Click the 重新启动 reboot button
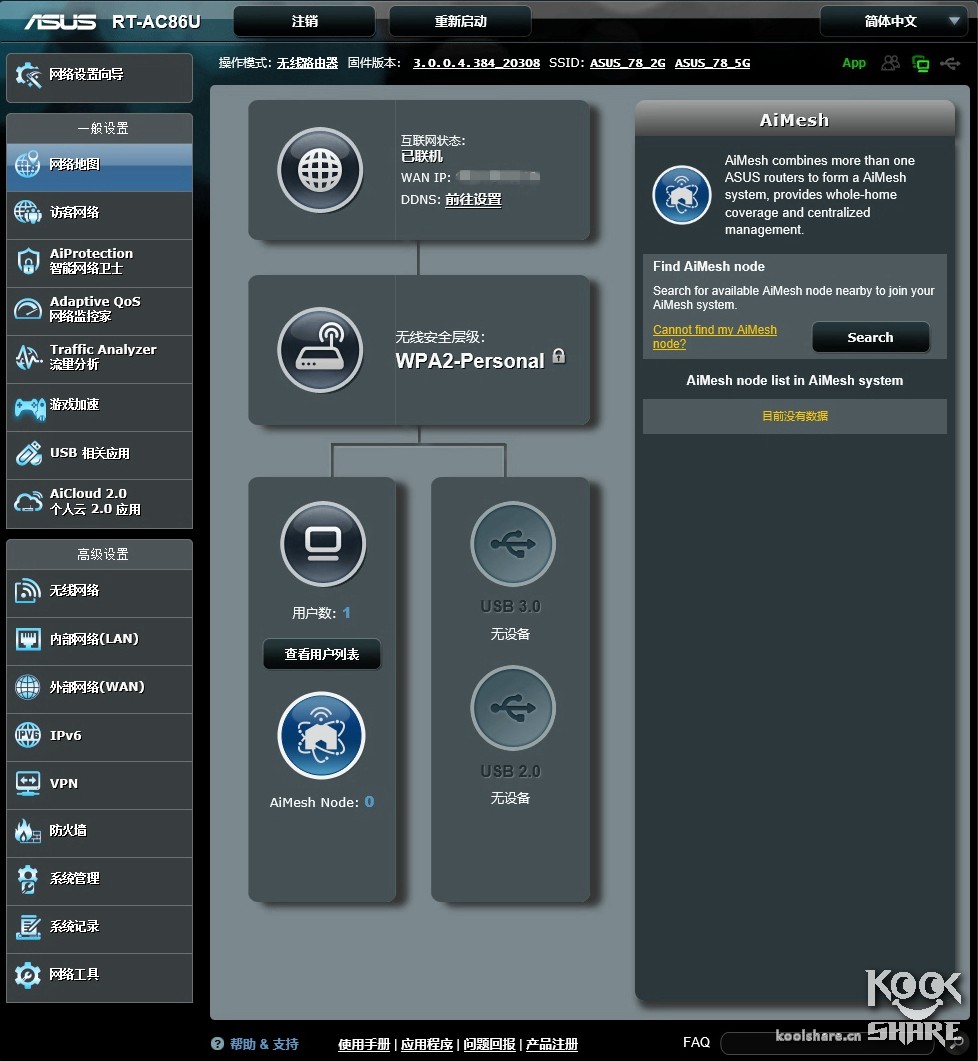Image resolution: width=978 pixels, height=1061 pixels. (x=460, y=22)
